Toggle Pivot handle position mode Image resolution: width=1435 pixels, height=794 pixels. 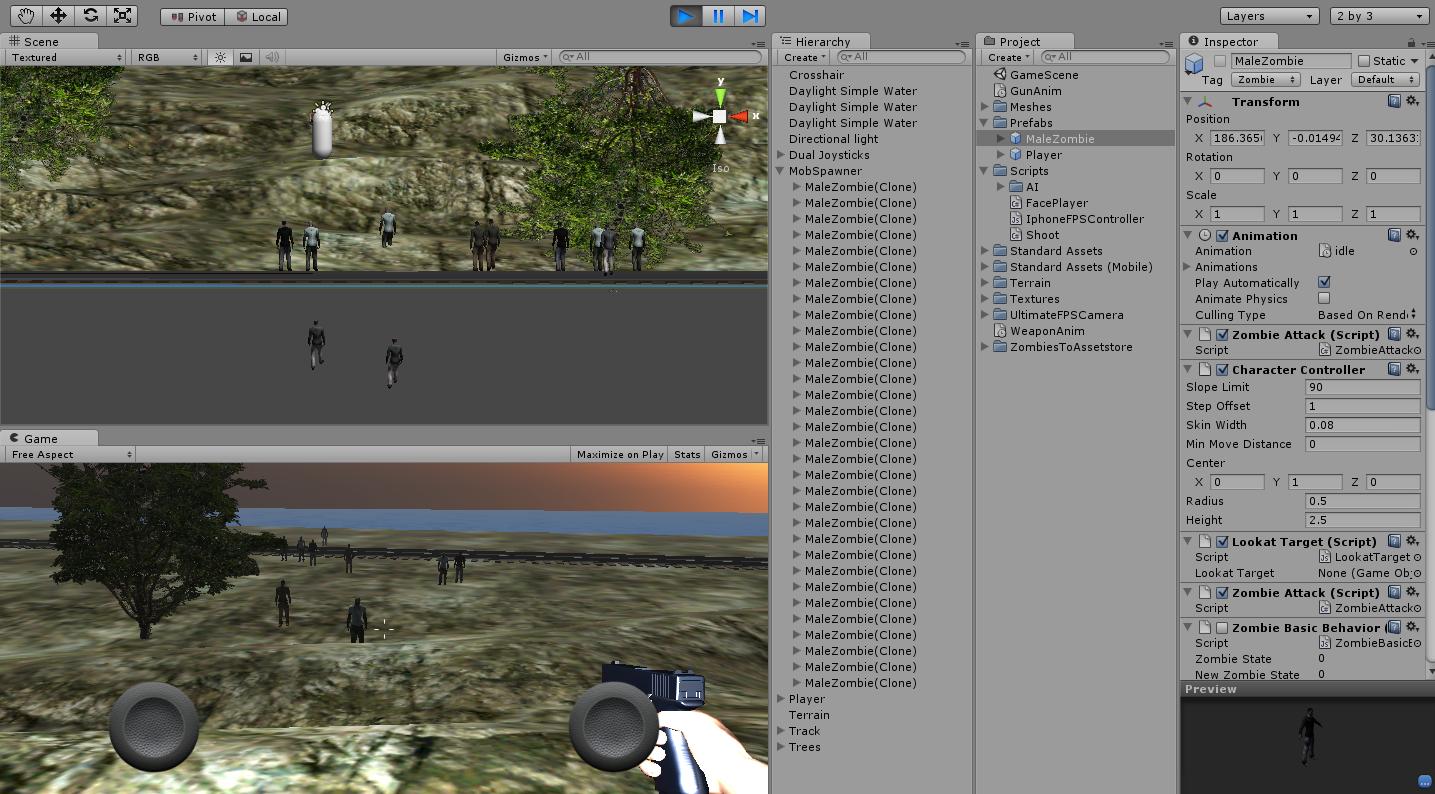coord(194,16)
